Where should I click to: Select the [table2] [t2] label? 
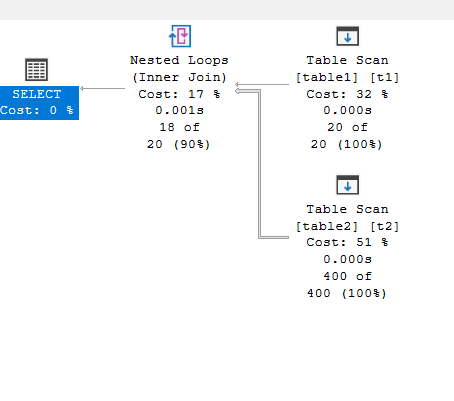point(347,226)
